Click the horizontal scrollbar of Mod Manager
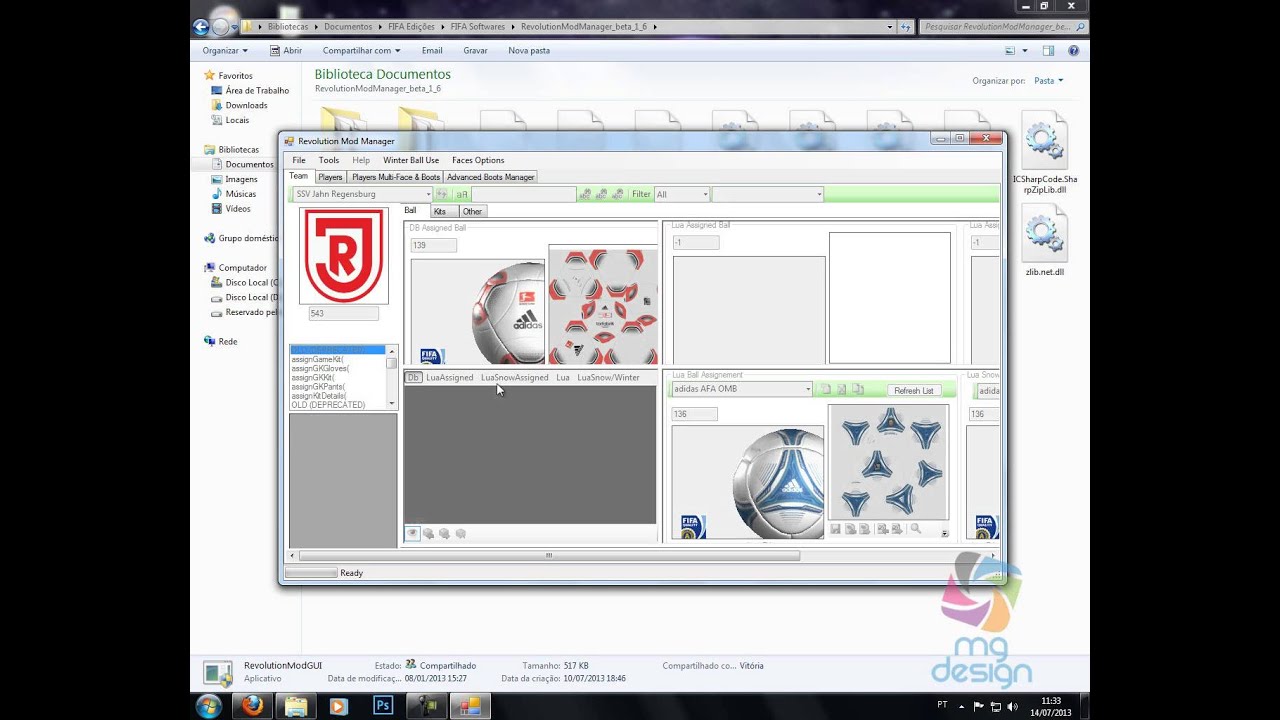1280x720 pixels. [549, 555]
